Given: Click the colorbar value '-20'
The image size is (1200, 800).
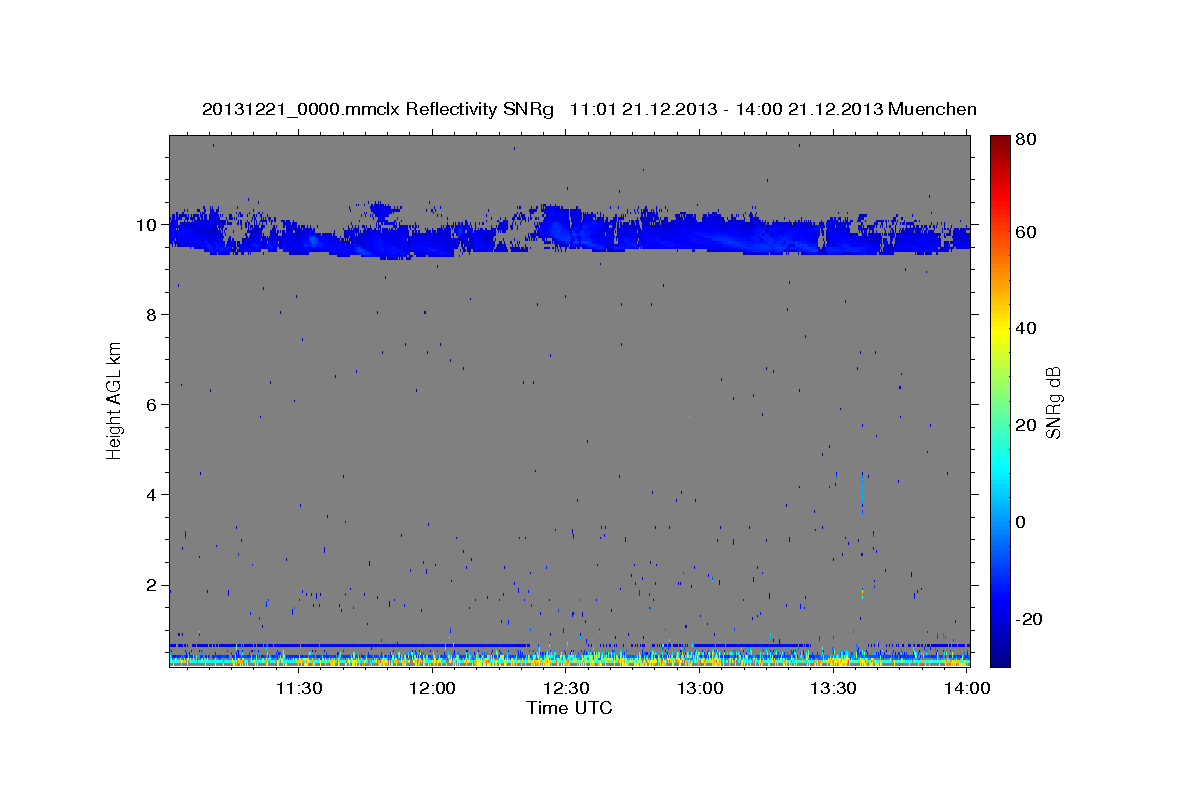Looking at the screenshot, I should 1027,619.
